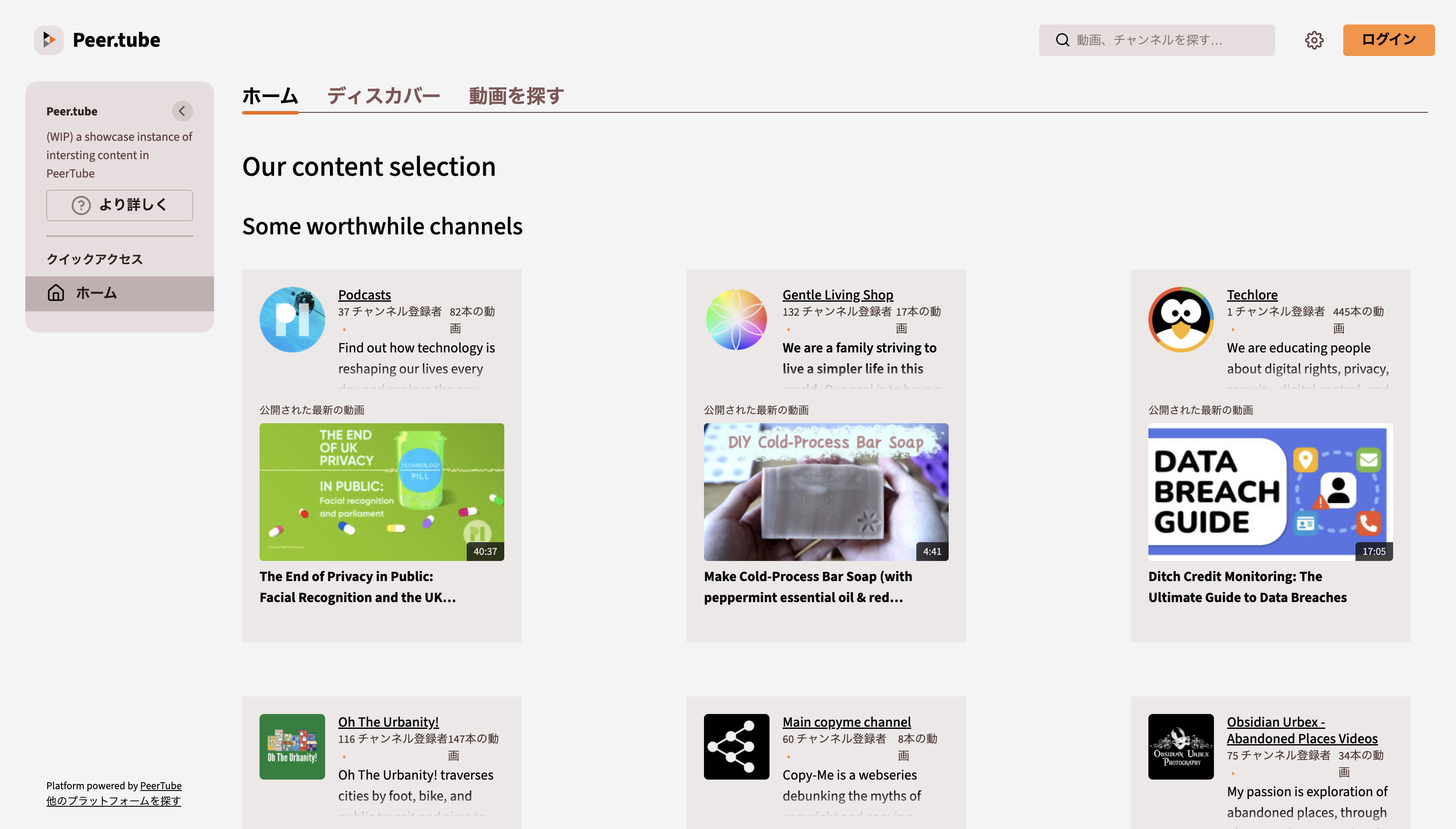
Task: Open the Oh The Urbanity! channel avatar
Action: pos(292,746)
